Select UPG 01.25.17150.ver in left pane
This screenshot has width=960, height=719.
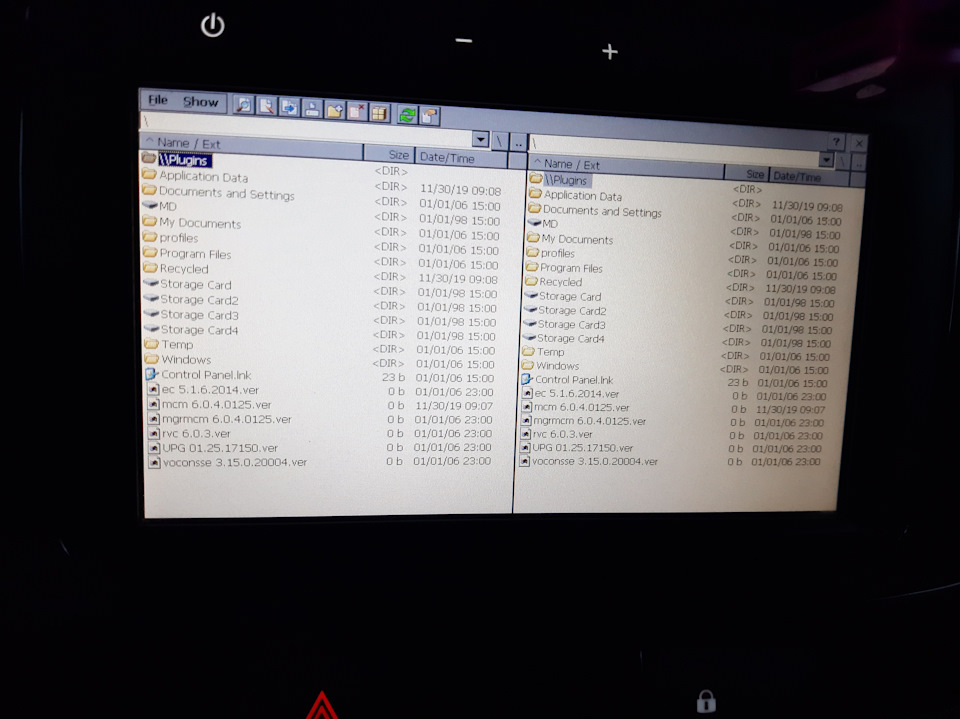[213, 448]
